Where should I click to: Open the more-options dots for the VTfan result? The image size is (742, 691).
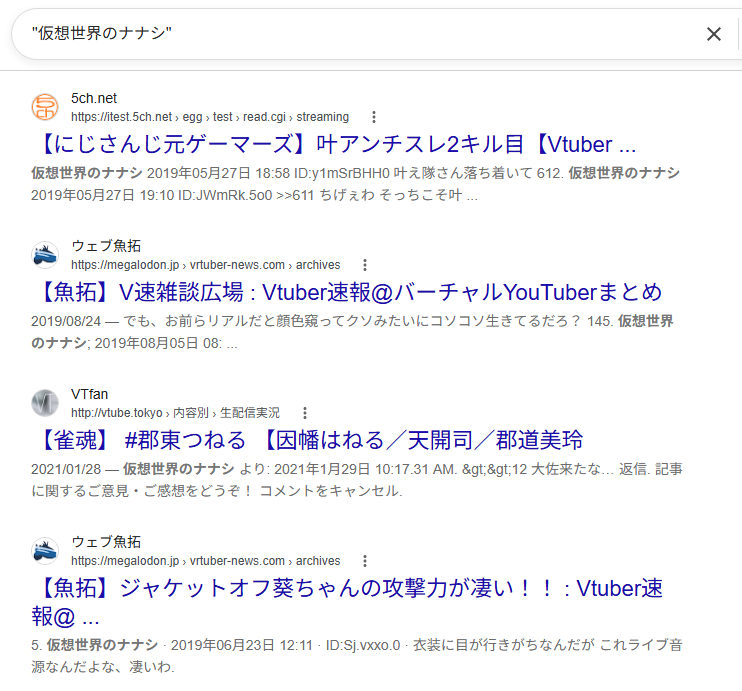305,413
